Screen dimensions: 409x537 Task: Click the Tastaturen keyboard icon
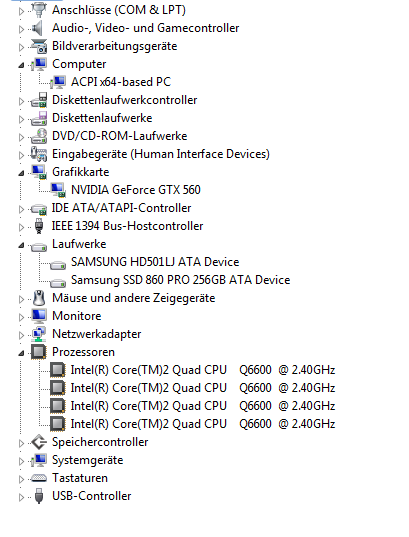pyautogui.click(x=39, y=478)
